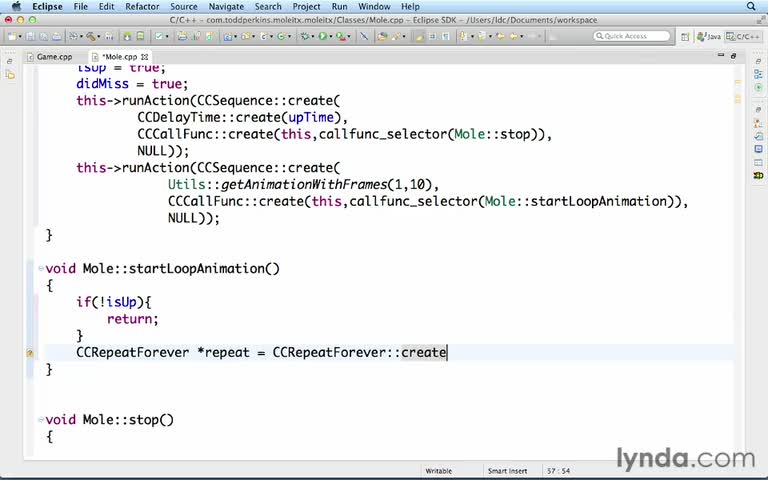
Task: Open the Navigate menu
Action: point(226,6)
